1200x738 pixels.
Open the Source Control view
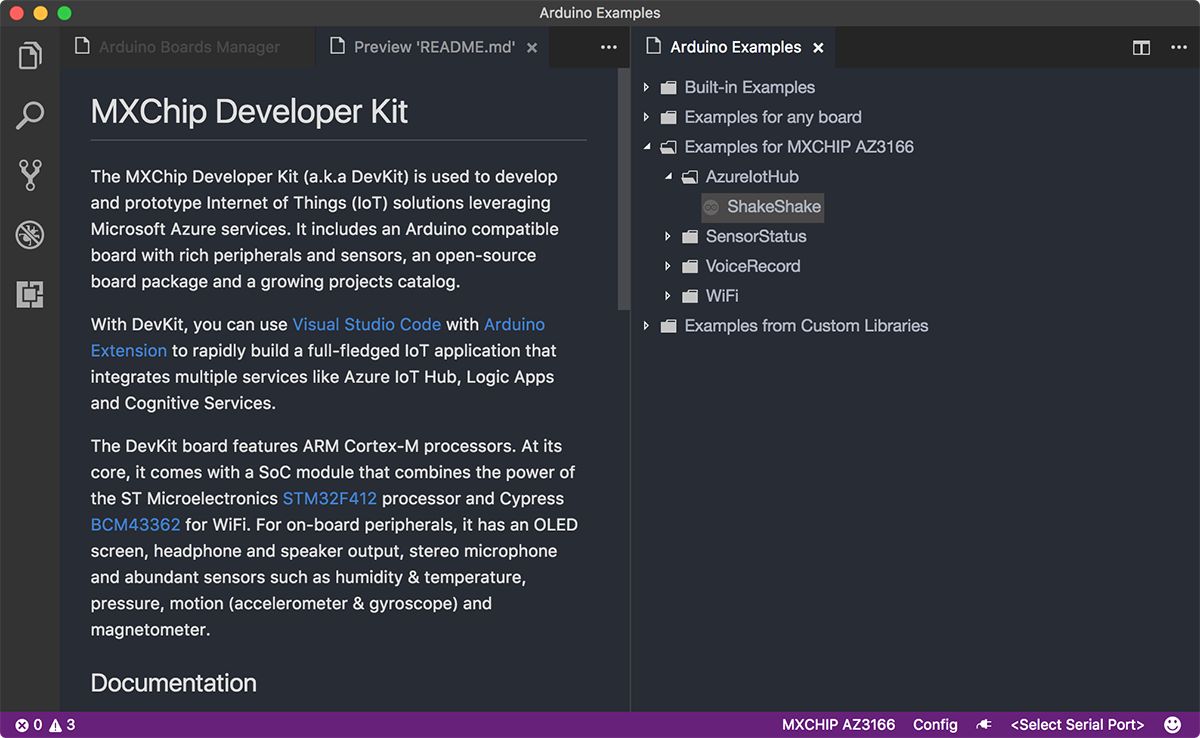coord(29,175)
